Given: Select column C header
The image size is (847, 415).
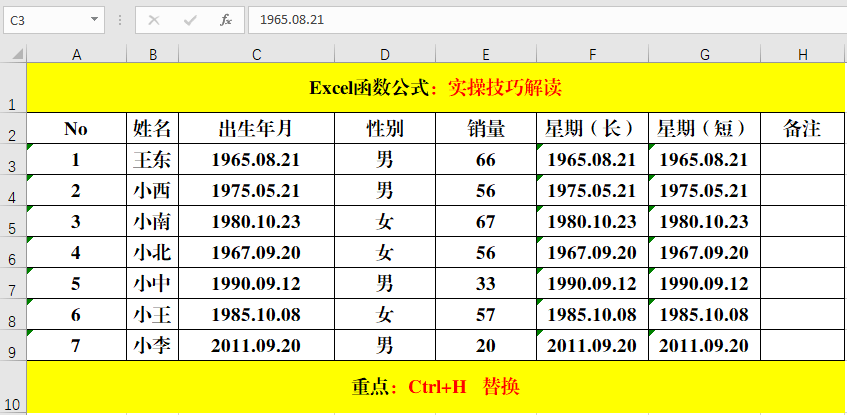Looking at the screenshot, I should click(257, 54).
